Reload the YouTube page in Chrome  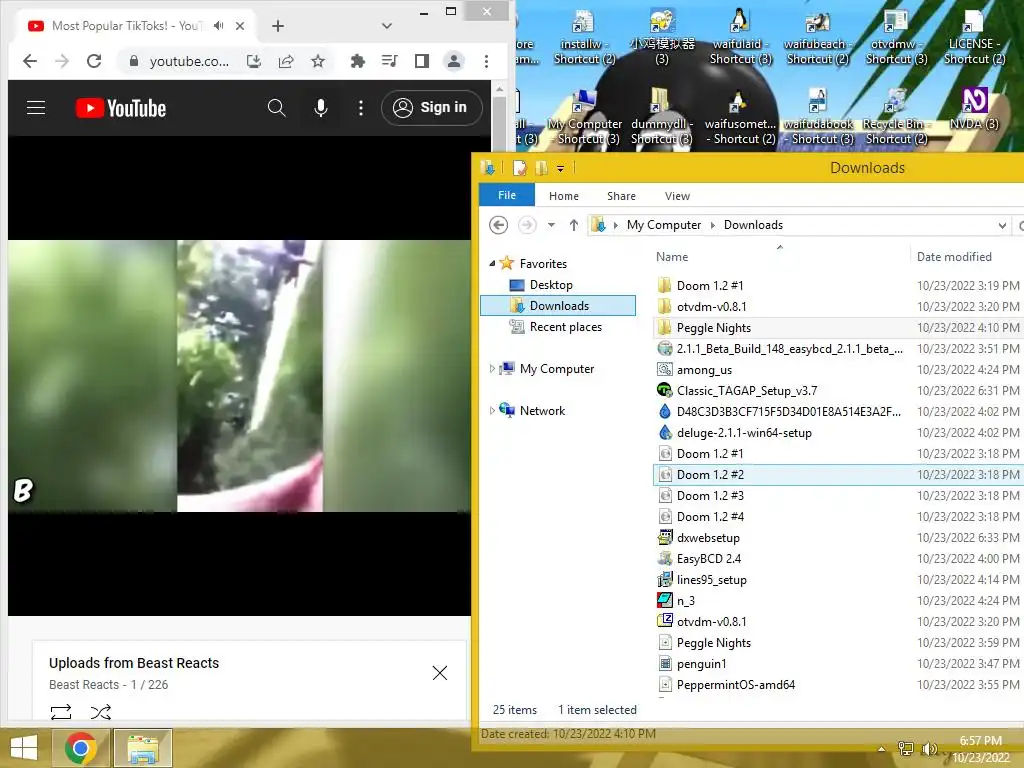pos(94,61)
